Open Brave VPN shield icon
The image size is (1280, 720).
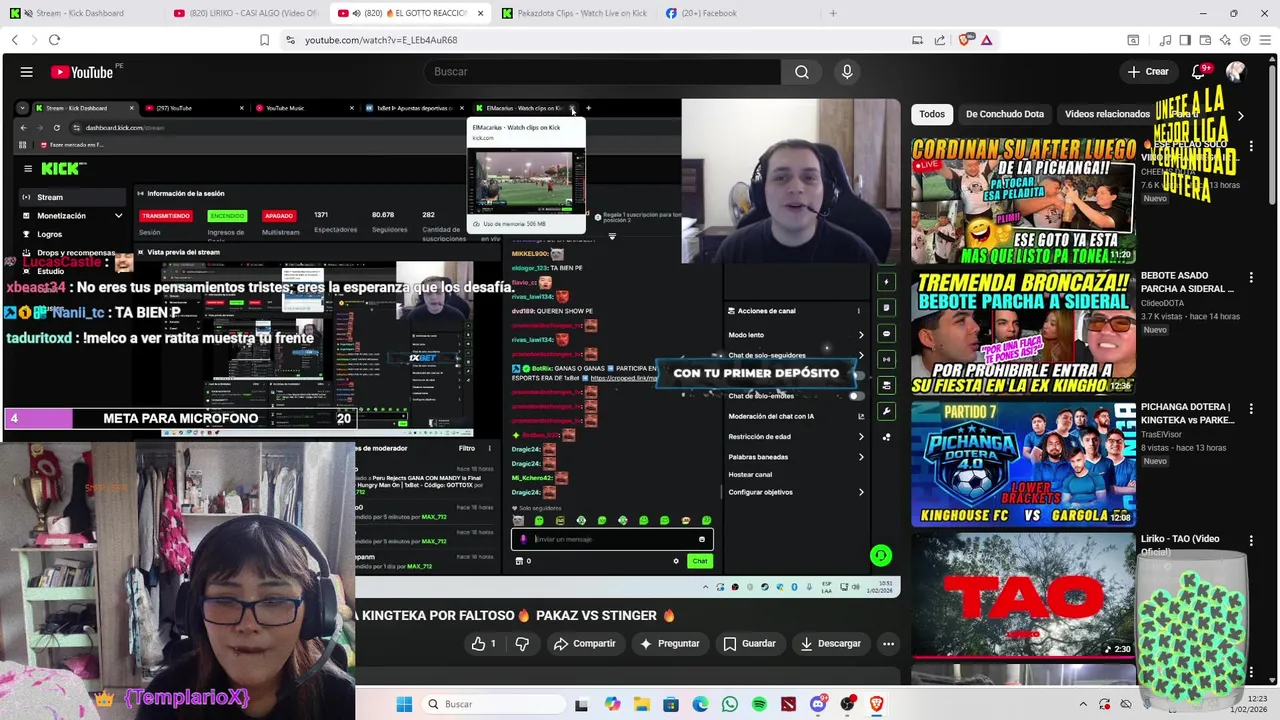1245,40
